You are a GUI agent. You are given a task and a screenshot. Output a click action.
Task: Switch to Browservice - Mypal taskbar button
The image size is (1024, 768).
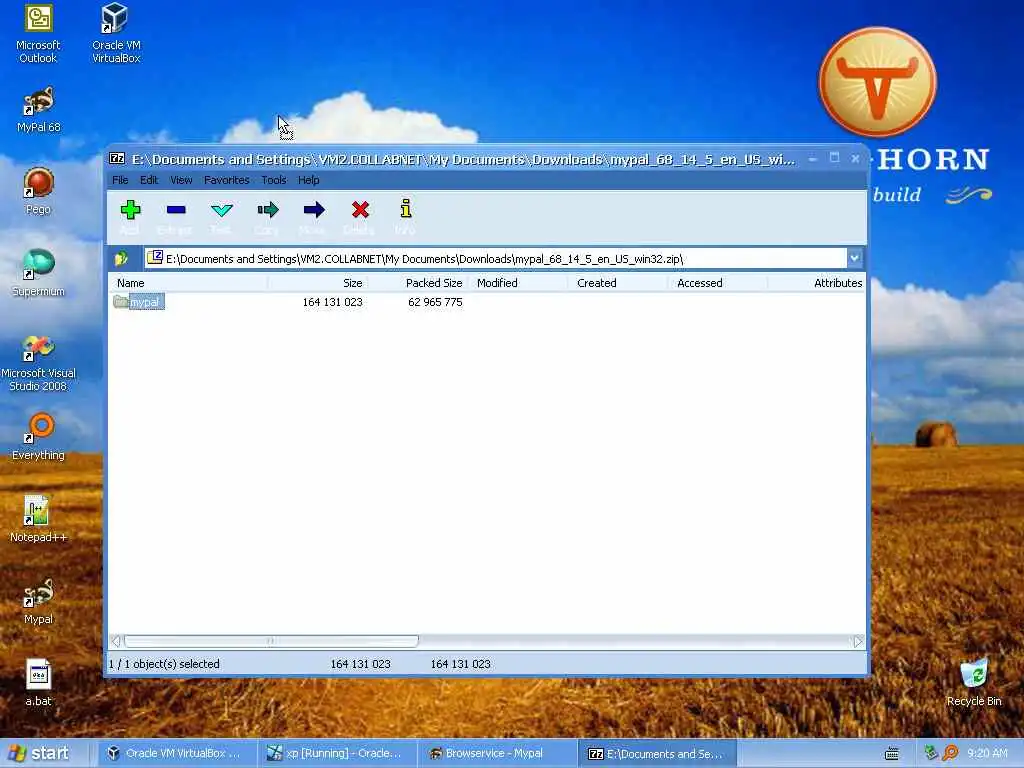click(x=496, y=753)
